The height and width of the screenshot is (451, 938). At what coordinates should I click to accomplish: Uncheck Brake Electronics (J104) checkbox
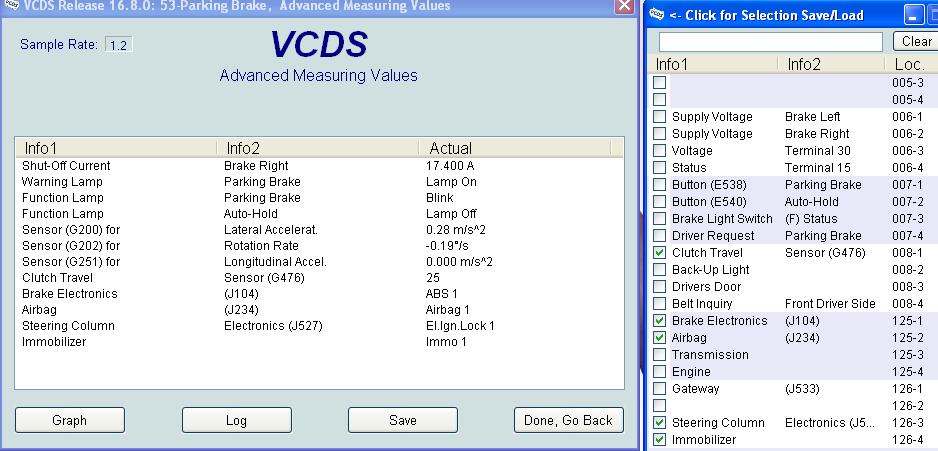click(x=659, y=321)
